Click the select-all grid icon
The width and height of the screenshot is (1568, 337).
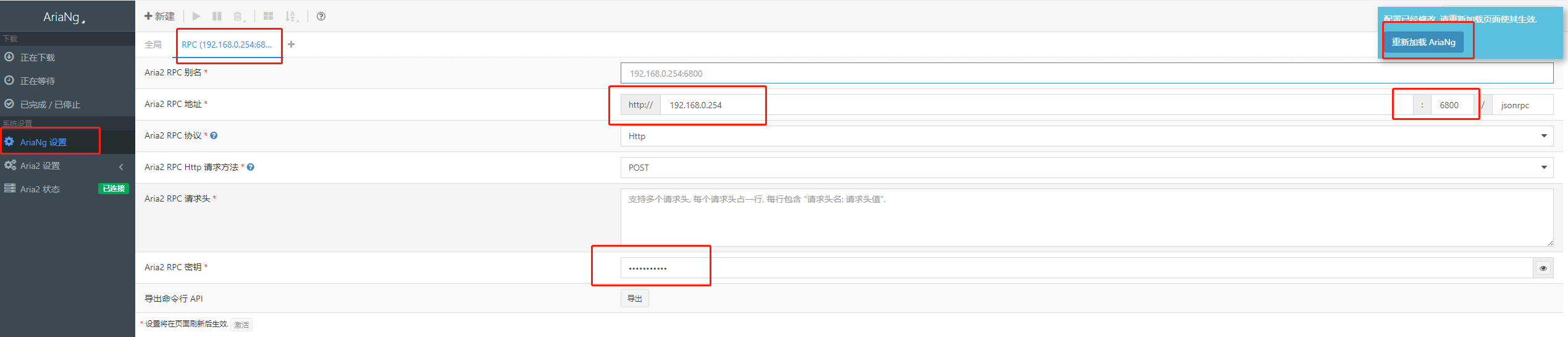[x=268, y=16]
